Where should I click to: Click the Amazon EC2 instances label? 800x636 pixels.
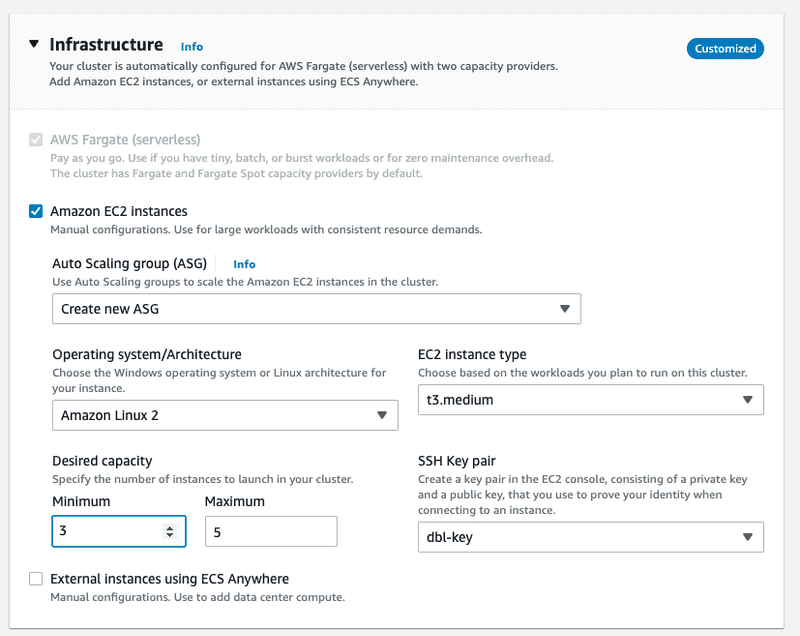tap(119, 211)
